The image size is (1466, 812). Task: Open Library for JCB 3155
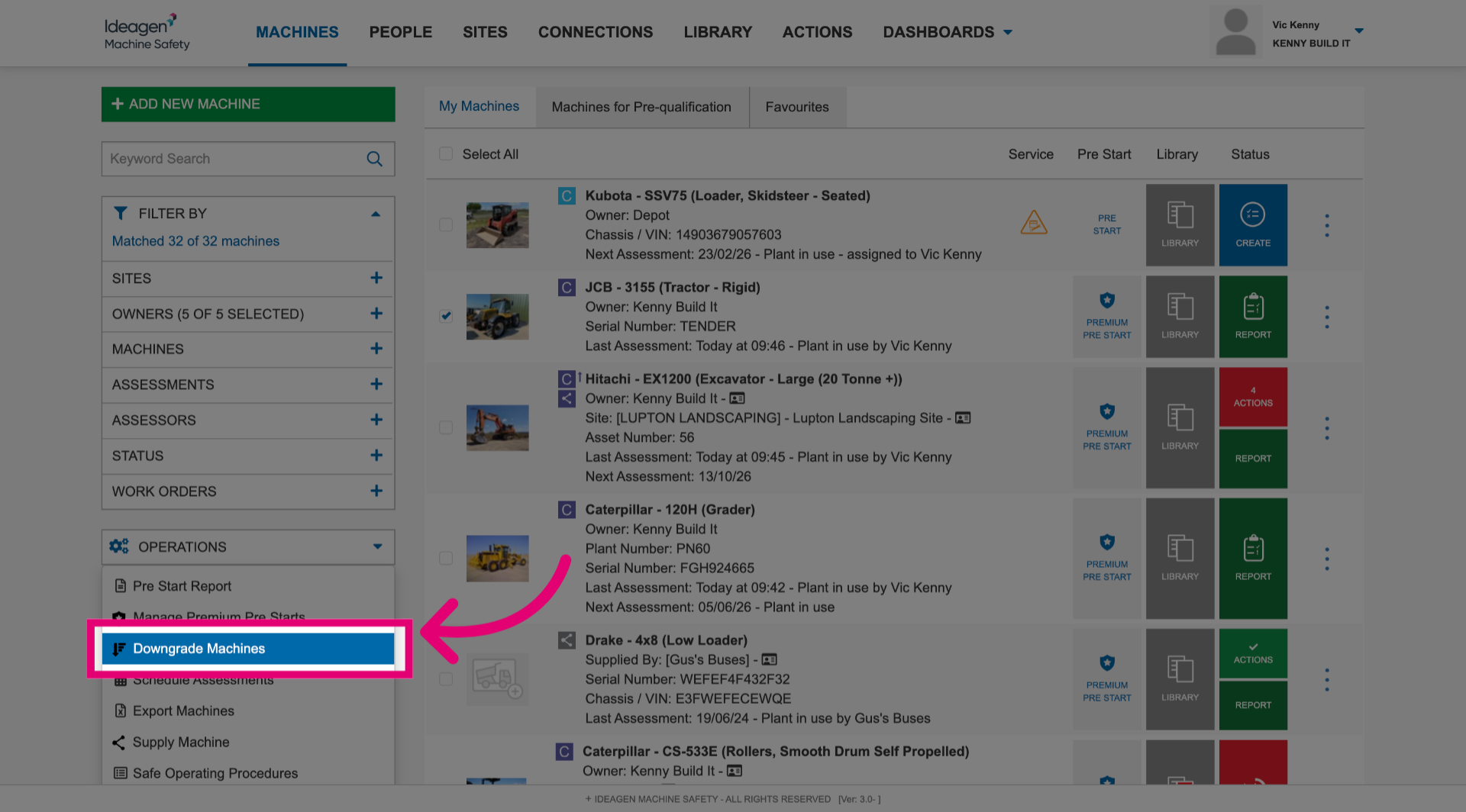(x=1180, y=316)
